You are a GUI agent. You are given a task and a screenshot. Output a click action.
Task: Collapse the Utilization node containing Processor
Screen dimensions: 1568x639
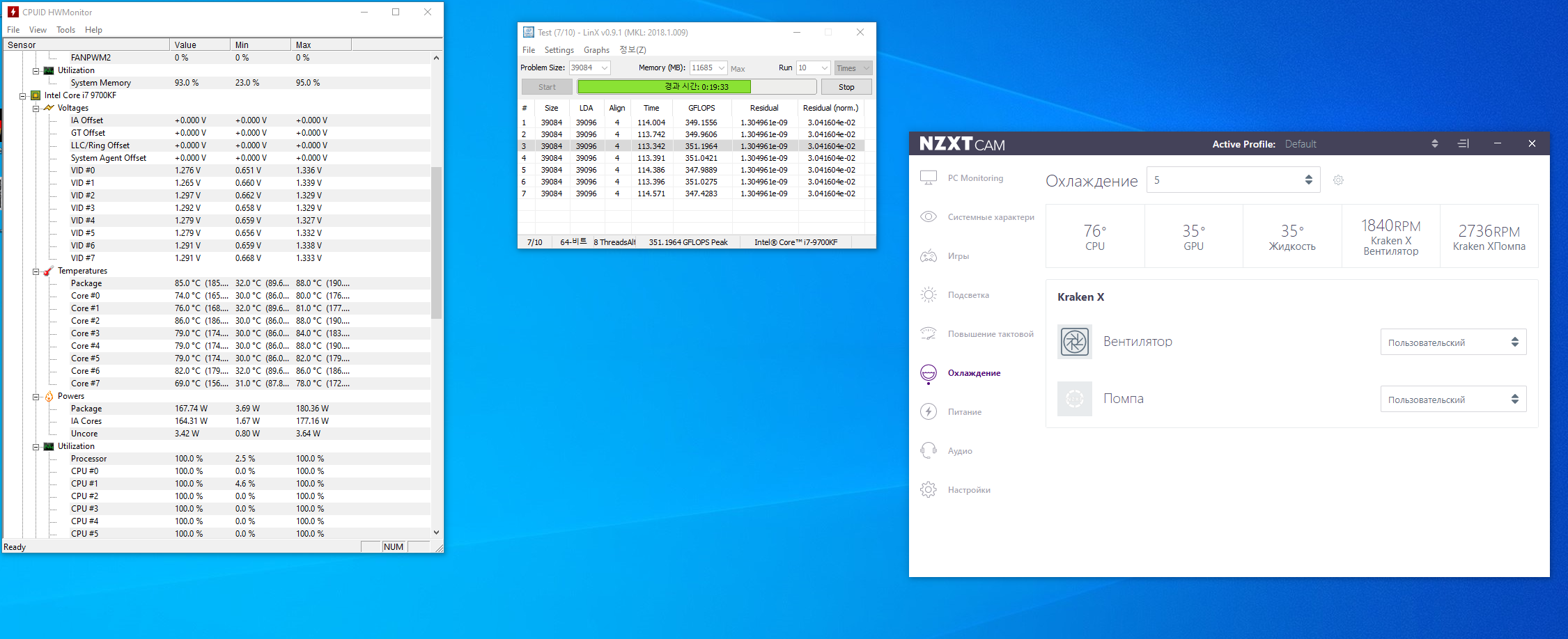(36, 447)
